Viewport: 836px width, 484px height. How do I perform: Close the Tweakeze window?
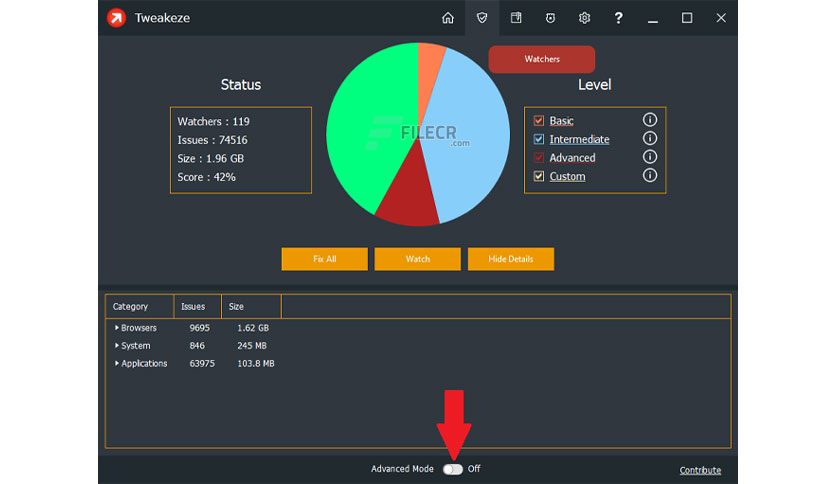pyautogui.click(x=721, y=18)
